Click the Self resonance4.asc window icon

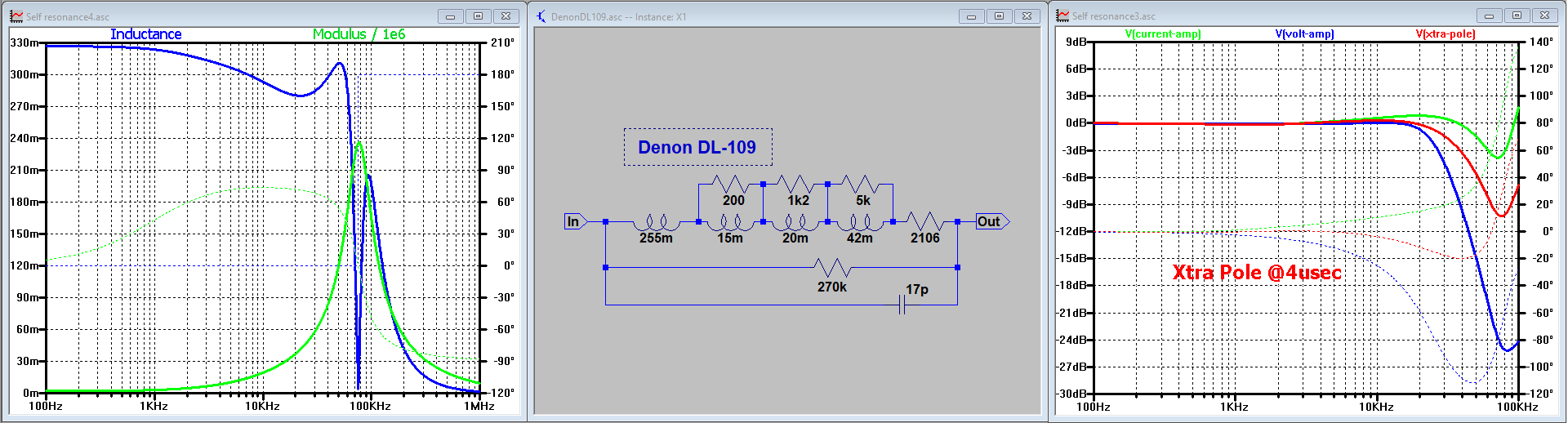[x=16, y=16]
